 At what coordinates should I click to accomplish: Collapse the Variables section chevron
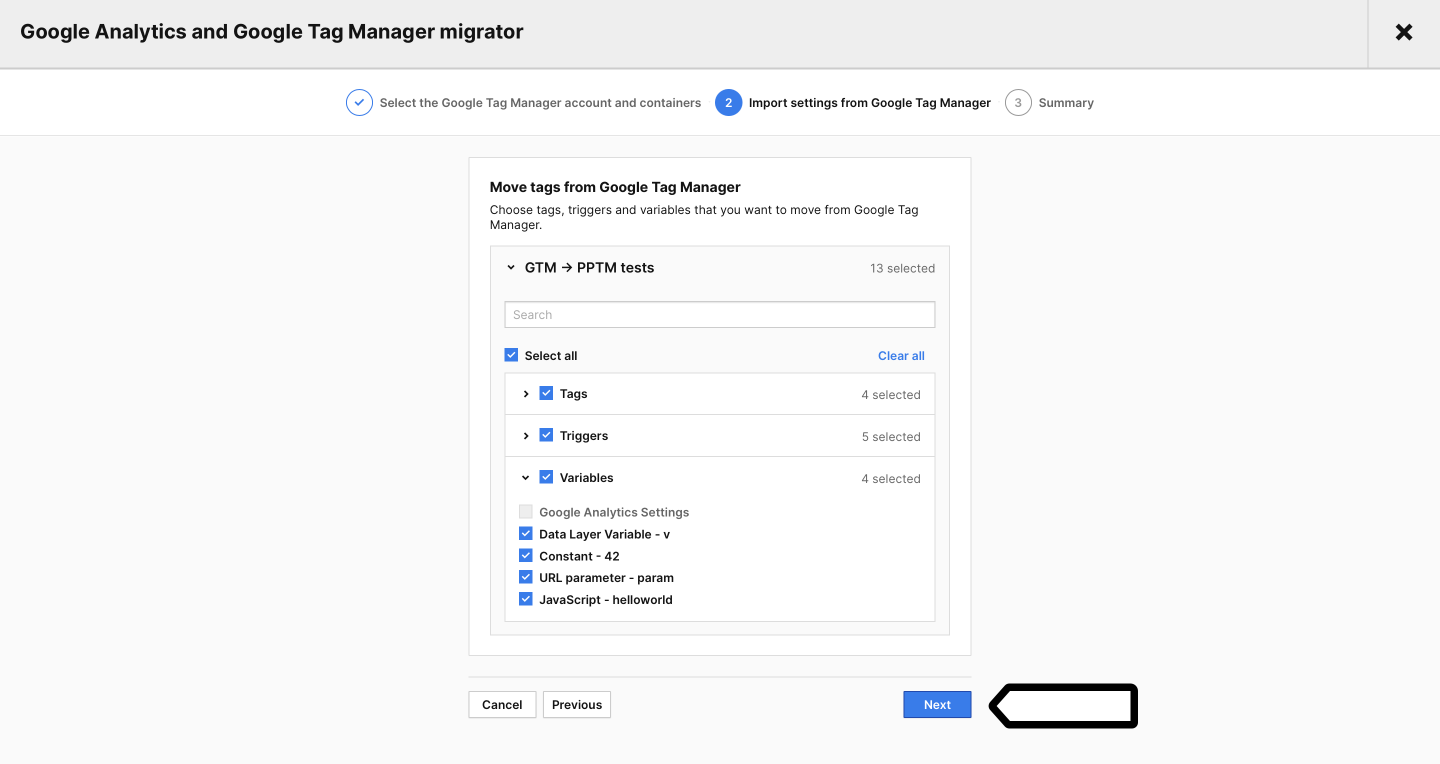click(x=526, y=478)
